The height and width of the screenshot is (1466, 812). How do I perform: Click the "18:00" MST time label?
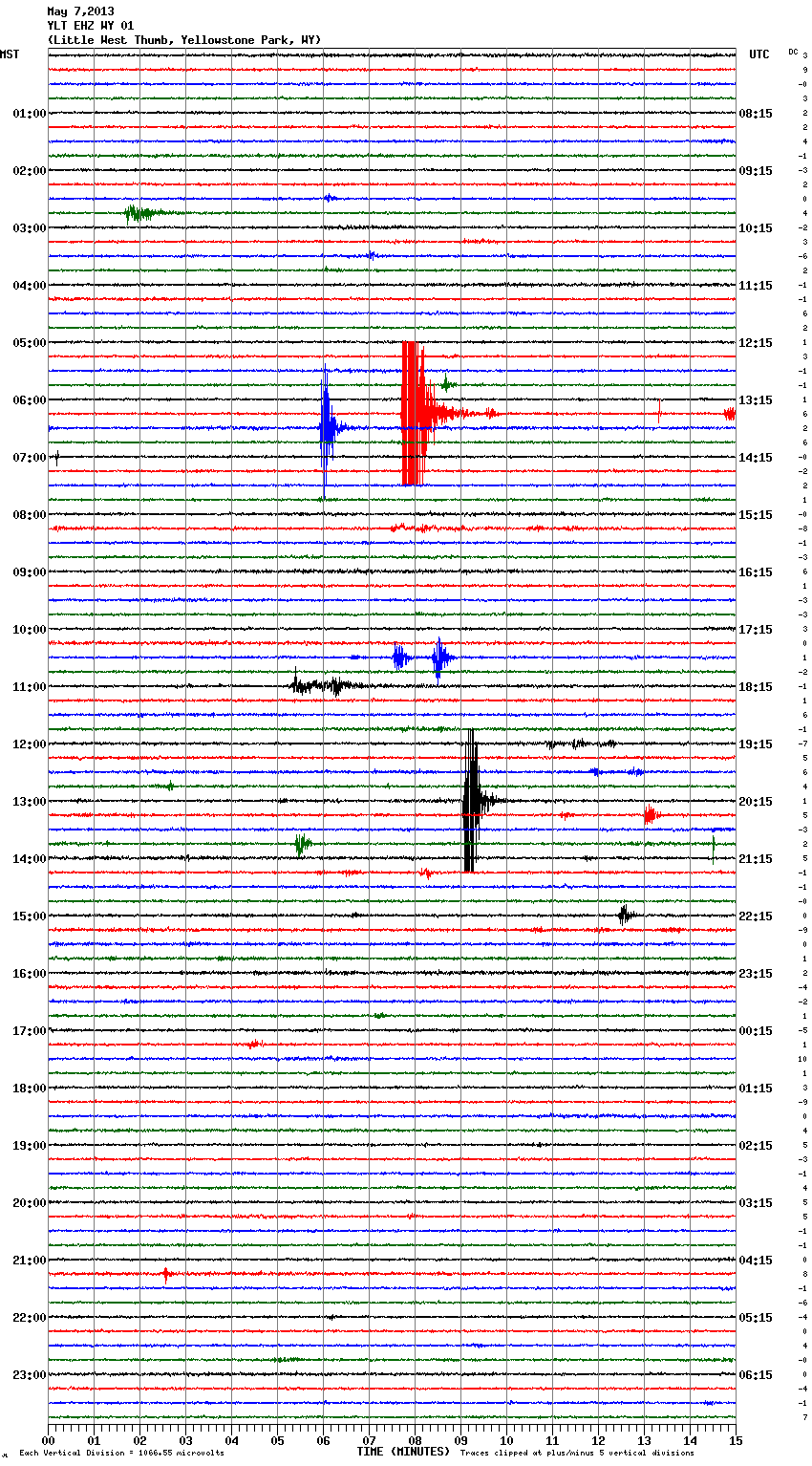point(30,1089)
